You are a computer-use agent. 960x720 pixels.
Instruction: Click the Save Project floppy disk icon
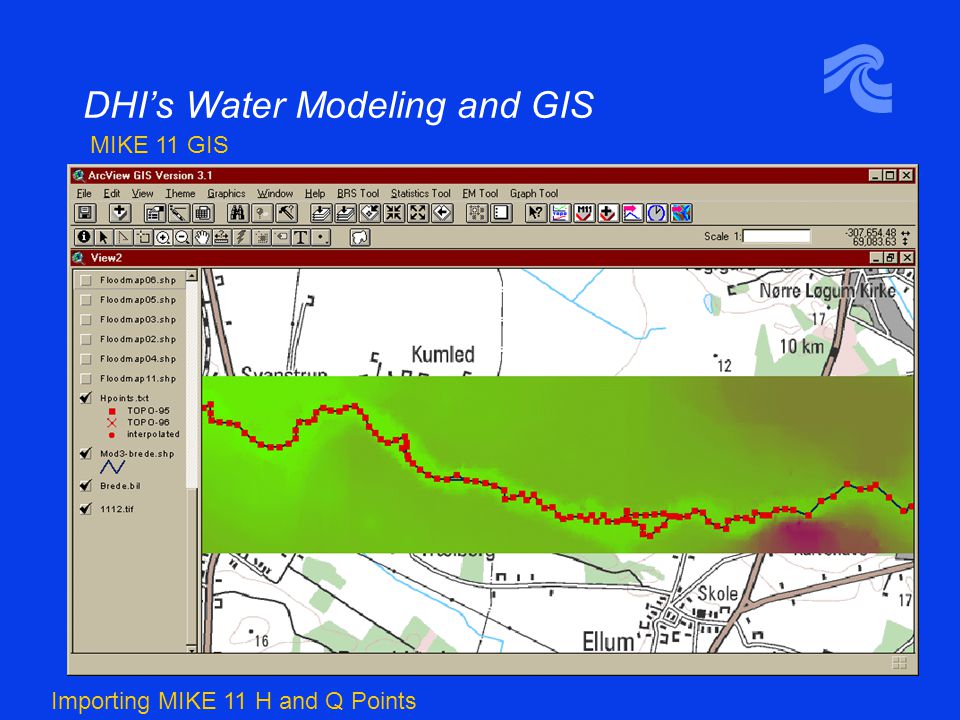[x=84, y=213]
